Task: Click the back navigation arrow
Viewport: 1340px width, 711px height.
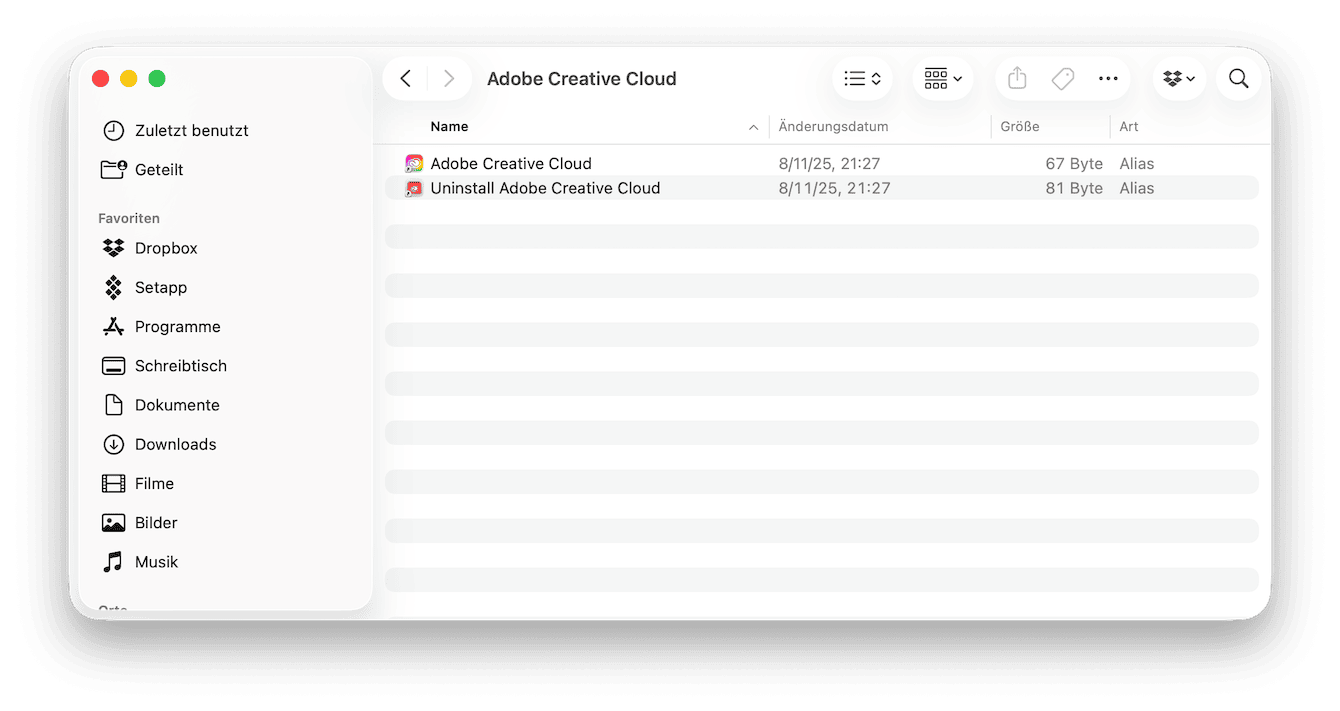Action: click(x=405, y=79)
